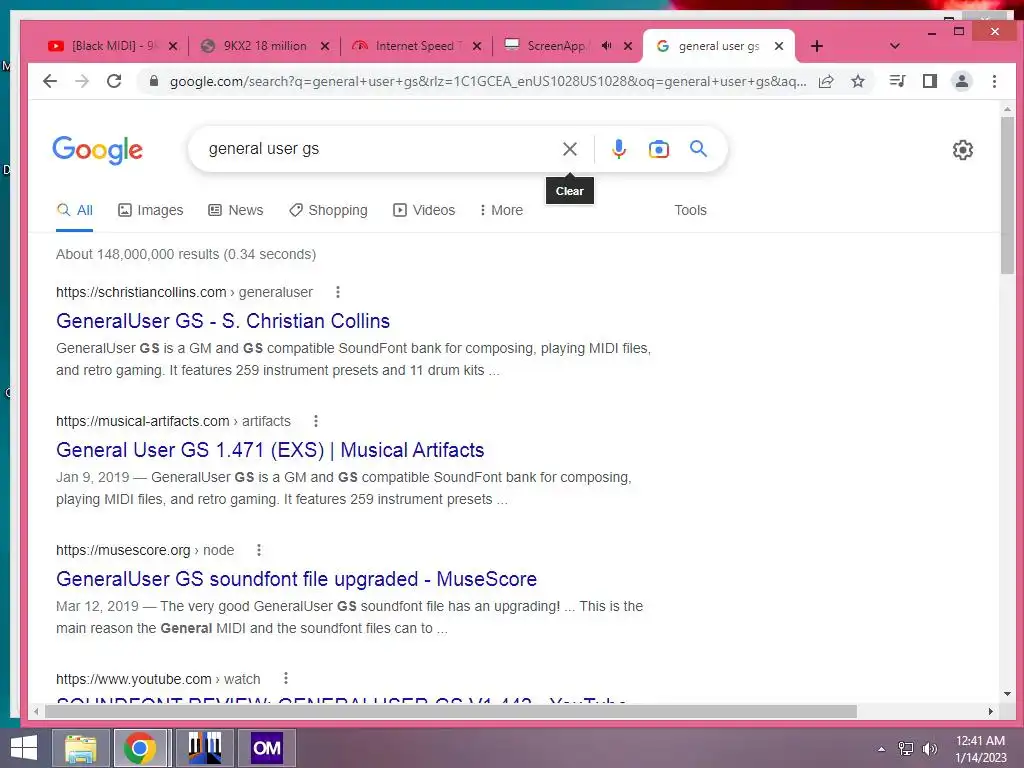
Task: Click the horizontal scrollbar thumb
Action: 451,711
